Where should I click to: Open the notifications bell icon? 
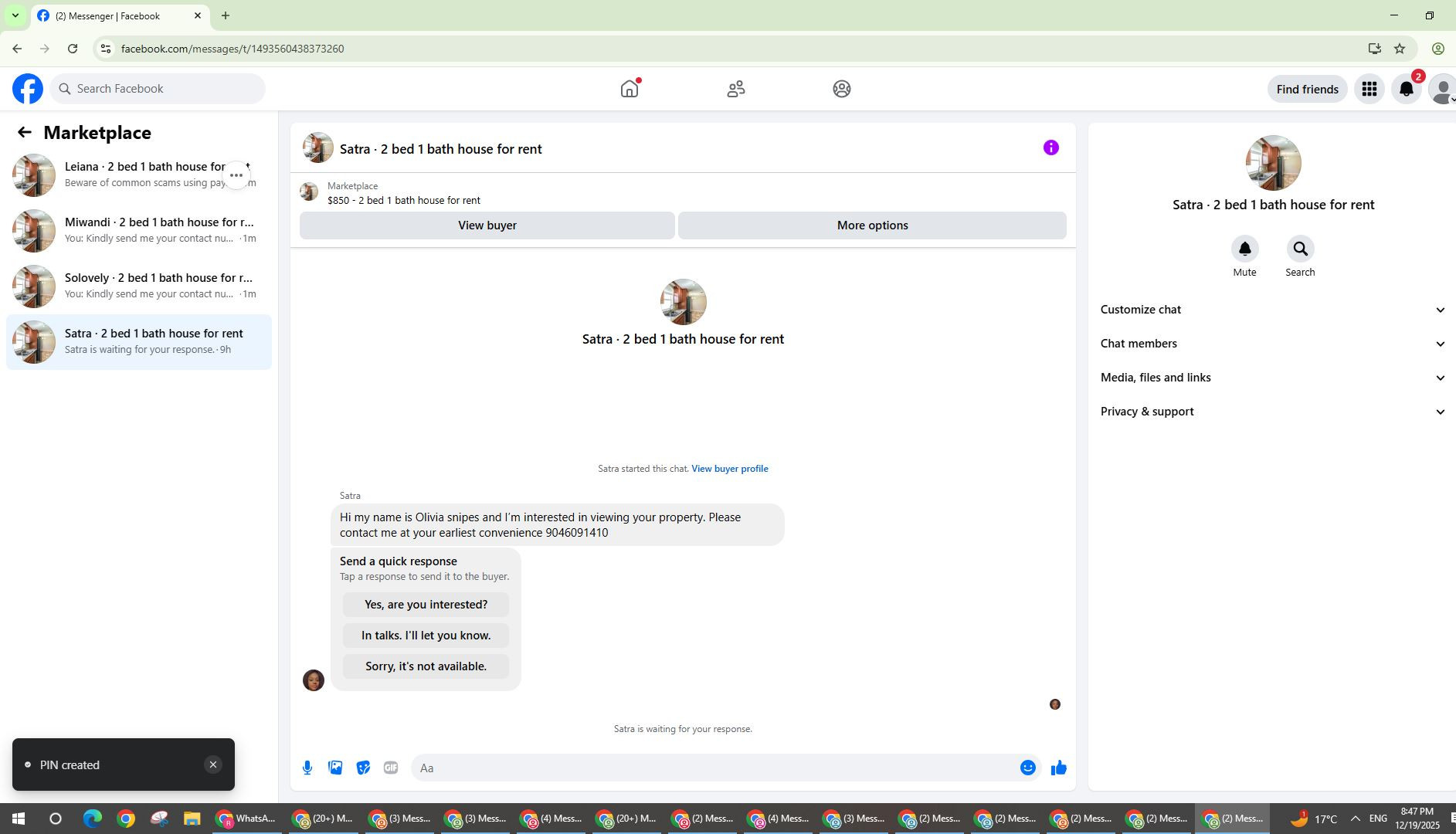coord(1407,90)
